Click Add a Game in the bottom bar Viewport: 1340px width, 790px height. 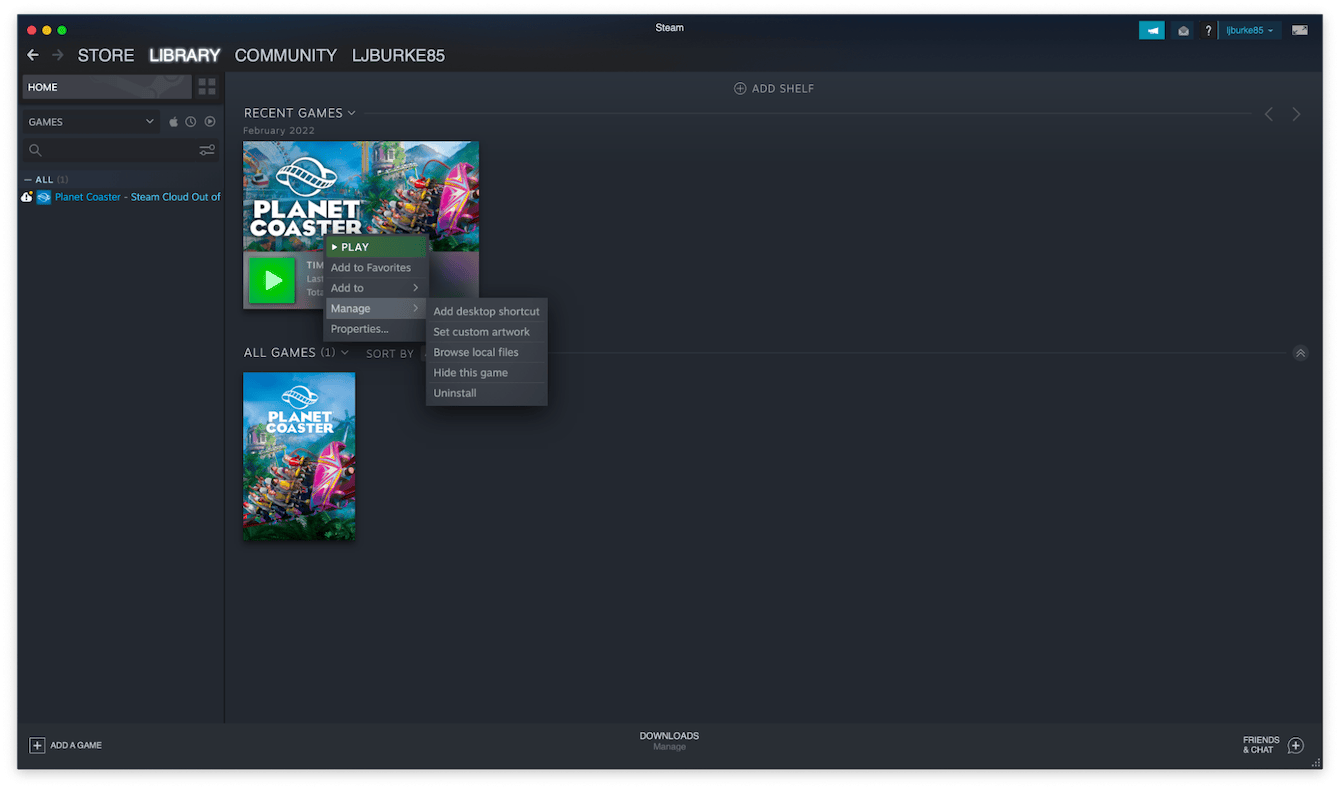(x=65, y=745)
